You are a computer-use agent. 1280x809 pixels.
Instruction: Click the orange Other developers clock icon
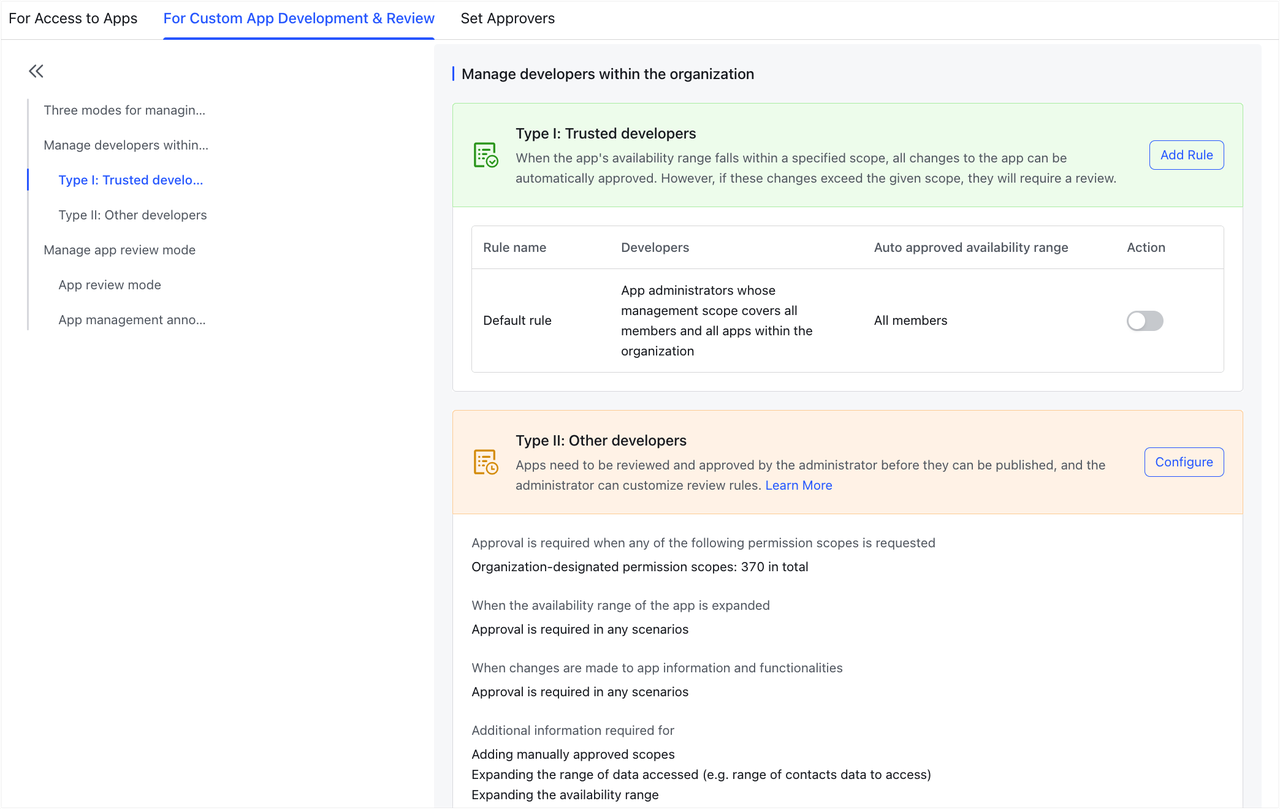(486, 462)
